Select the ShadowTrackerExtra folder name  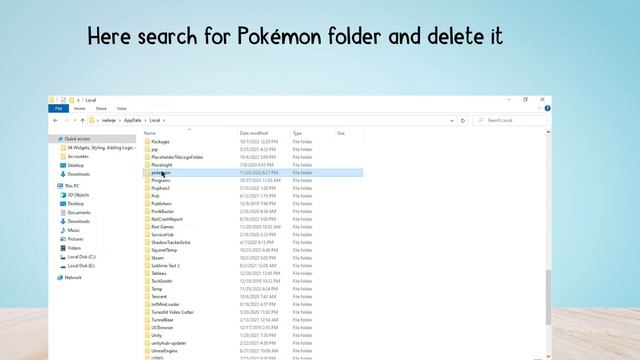[171, 242]
